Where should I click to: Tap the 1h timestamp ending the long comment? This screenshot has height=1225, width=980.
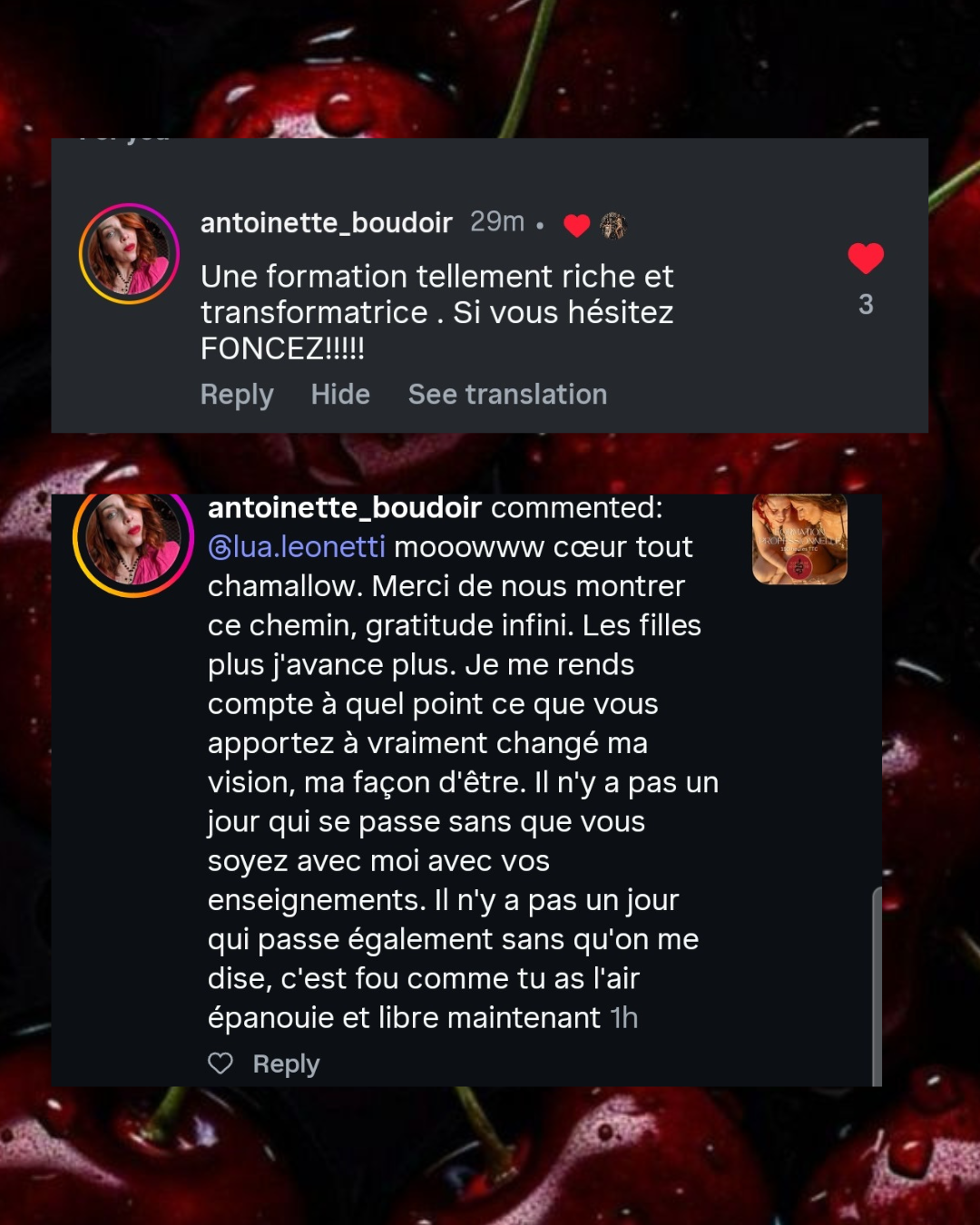click(x=624, y=1018)
